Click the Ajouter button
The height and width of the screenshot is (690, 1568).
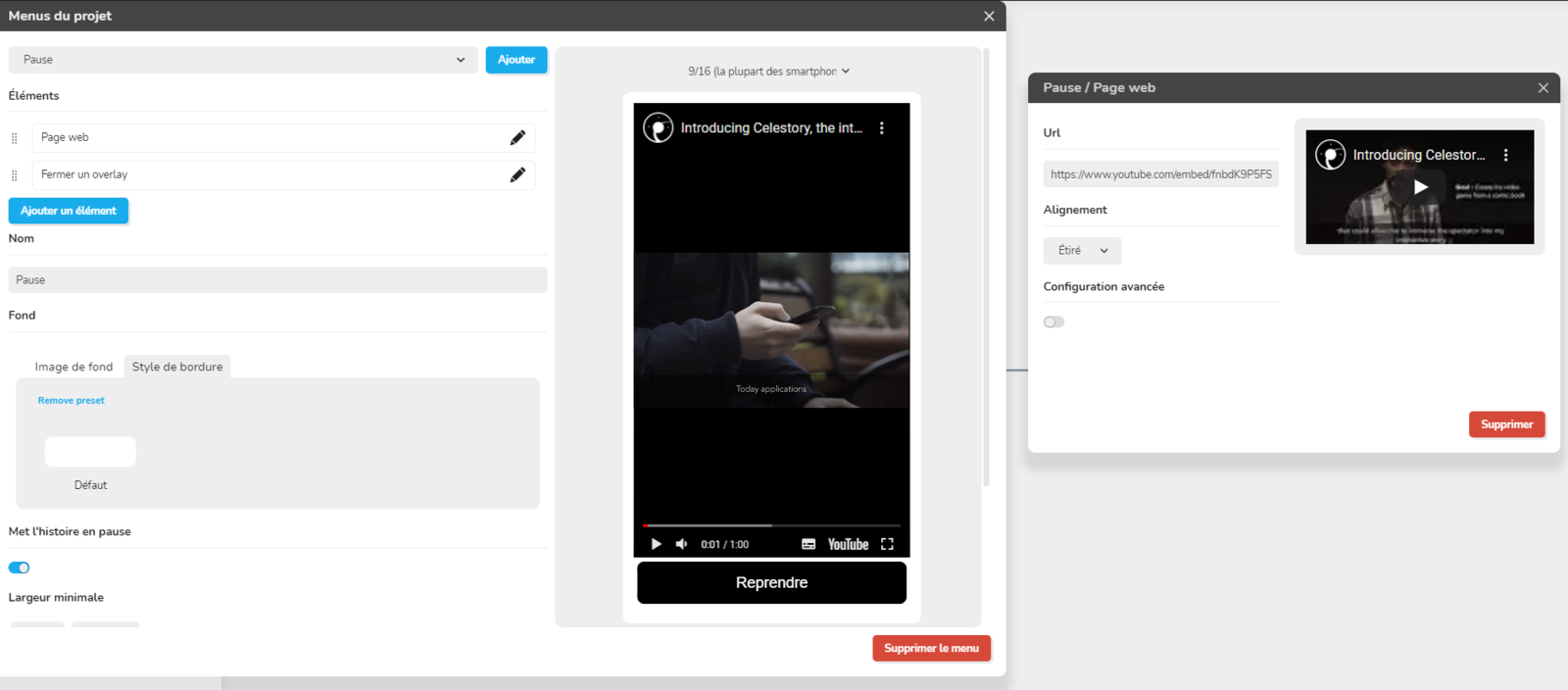point(516,60)
